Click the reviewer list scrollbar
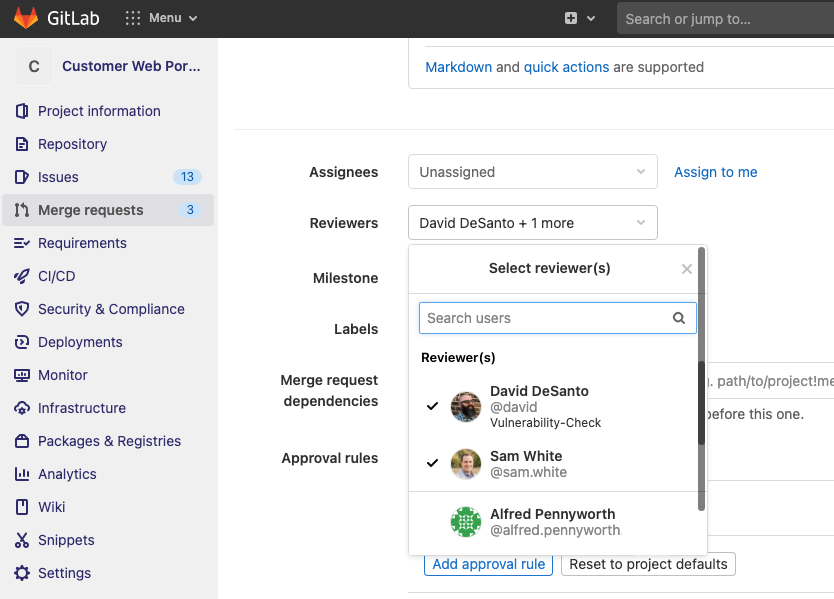 coord(701,400)
